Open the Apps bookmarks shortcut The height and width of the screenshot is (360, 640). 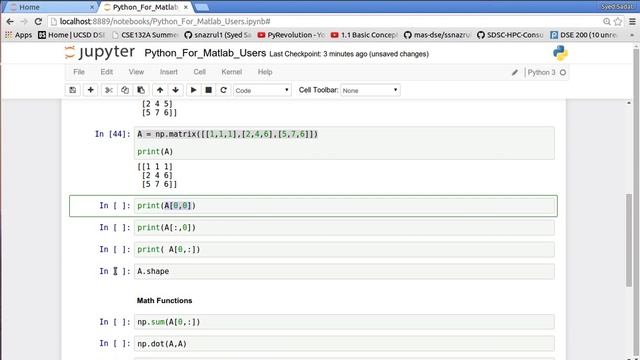(18, 35)
